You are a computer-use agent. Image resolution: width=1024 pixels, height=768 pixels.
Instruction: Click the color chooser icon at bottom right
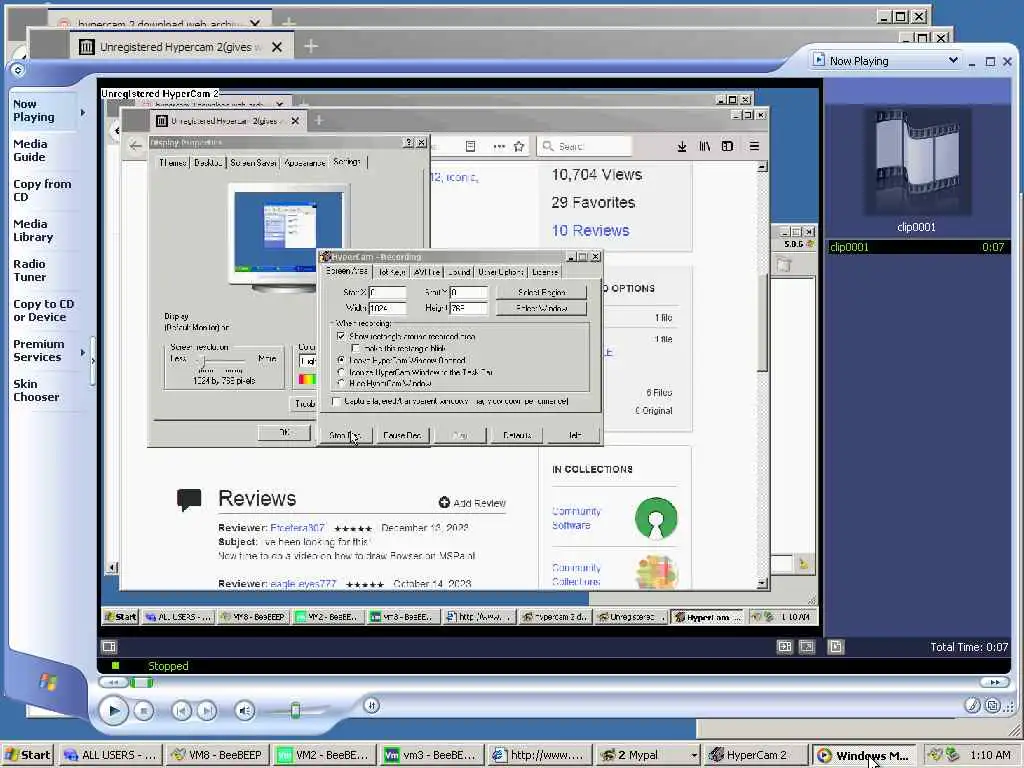[x=972, y=705]
